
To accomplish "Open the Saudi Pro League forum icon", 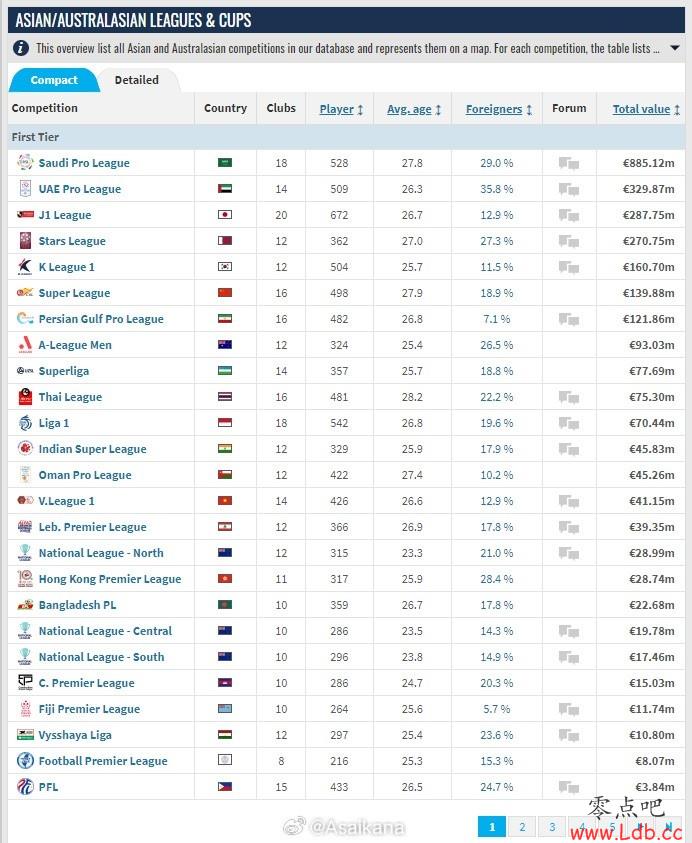I will 568,163.
